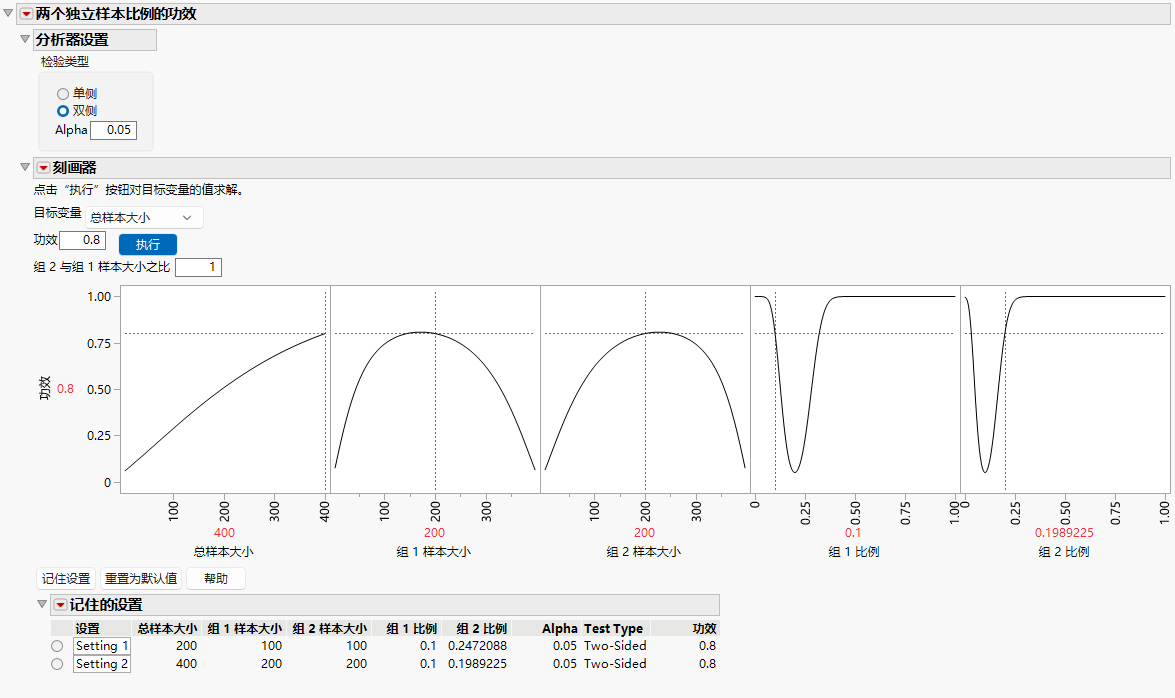Click the 组 2 与组 1 样本大小之比 field
This screenshot has width=1175, height=698.
198,267
